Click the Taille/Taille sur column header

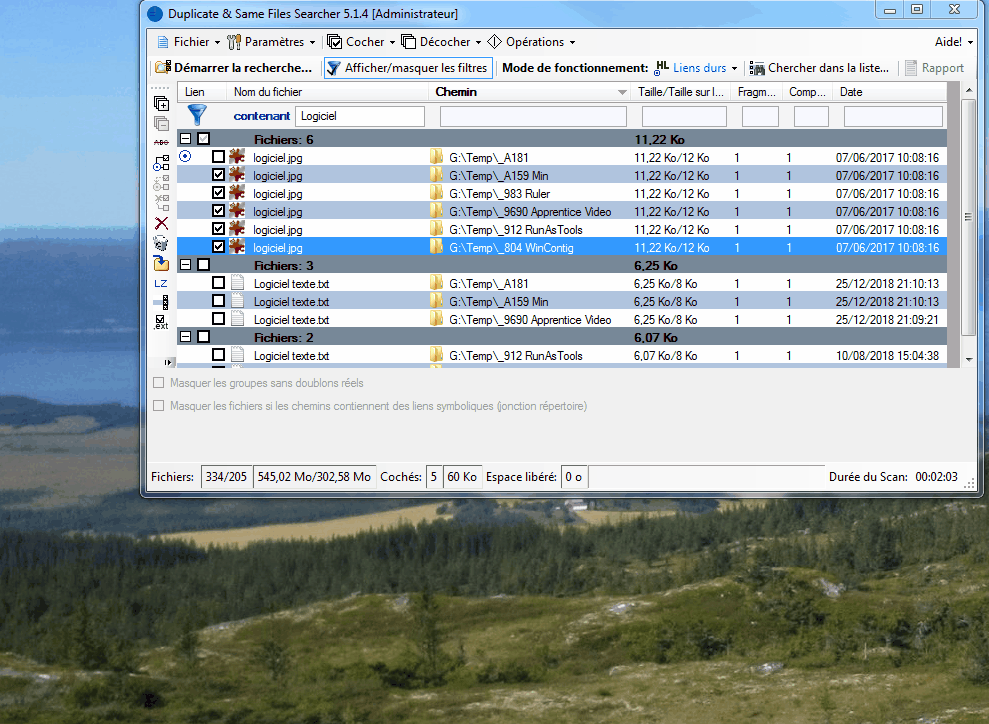pyautogui.click(x=681, y=92)
